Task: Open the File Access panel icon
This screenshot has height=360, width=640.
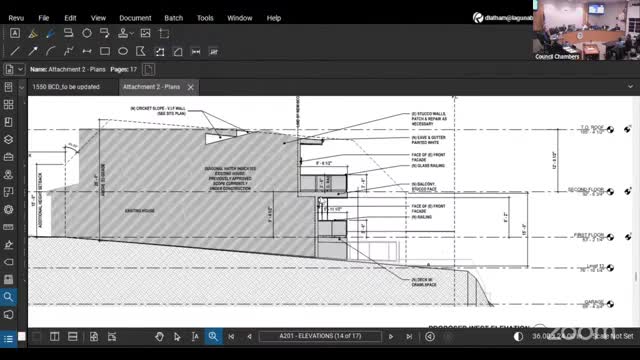Action: click(x=9, y=87)
